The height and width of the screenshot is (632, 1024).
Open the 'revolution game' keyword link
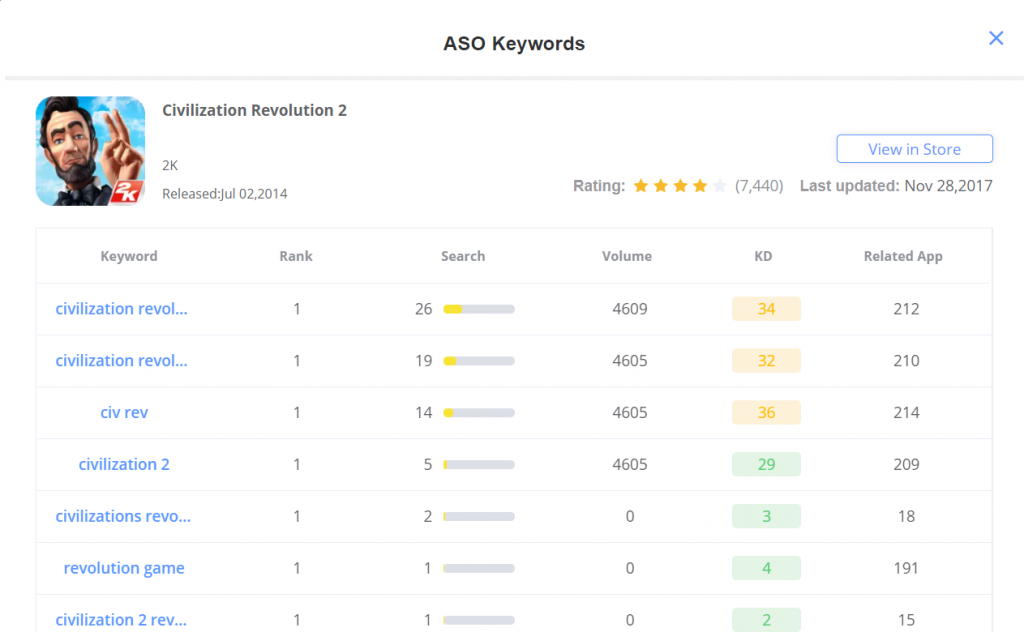coord(124,568)
